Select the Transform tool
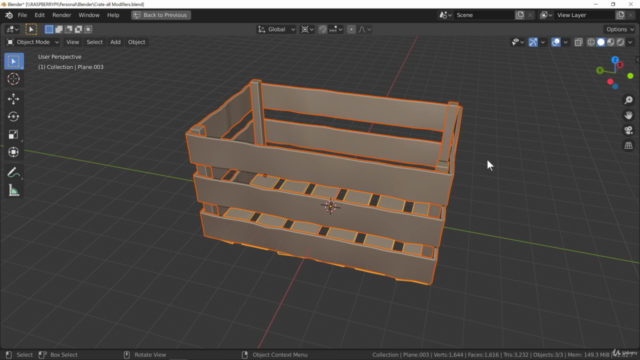This screenshot has height=360, width=640. click(x=13, y=152)
